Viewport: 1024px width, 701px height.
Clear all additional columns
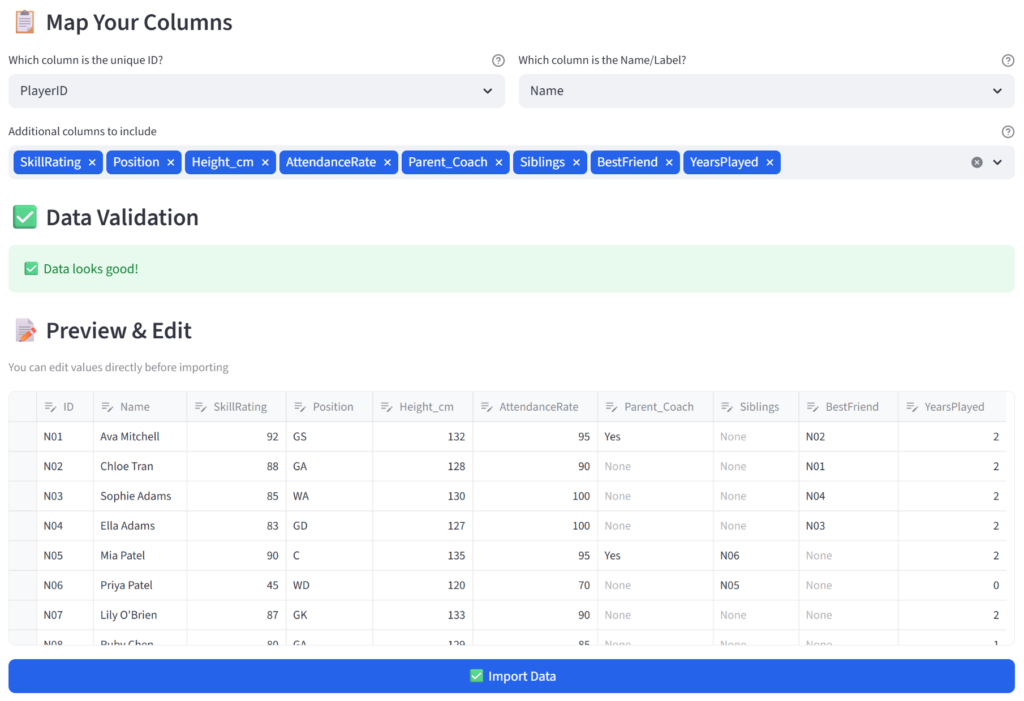(x=977, y=162)
